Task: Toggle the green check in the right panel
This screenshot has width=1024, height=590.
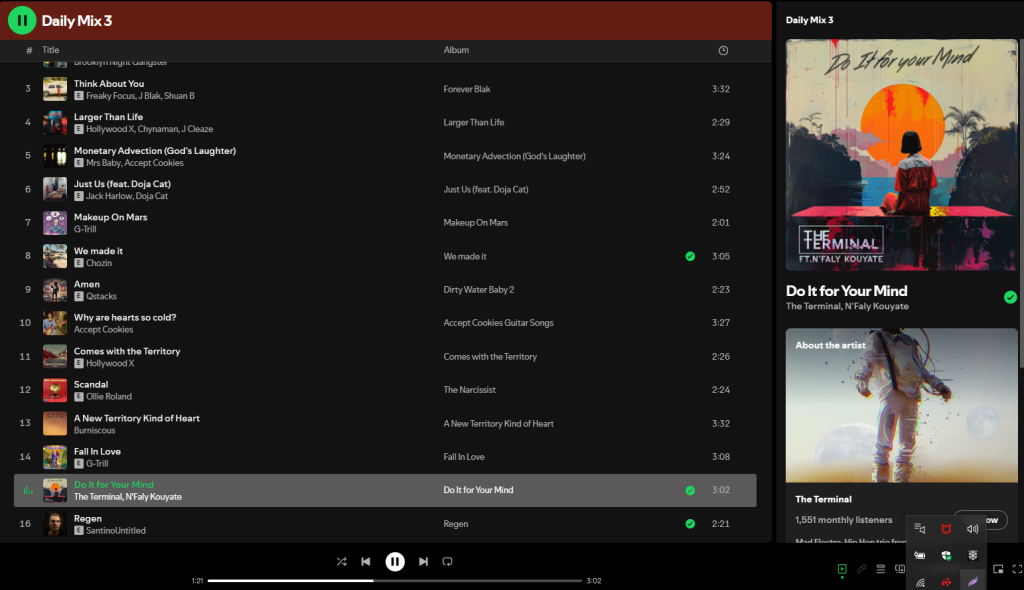Action: [1010, 297]
